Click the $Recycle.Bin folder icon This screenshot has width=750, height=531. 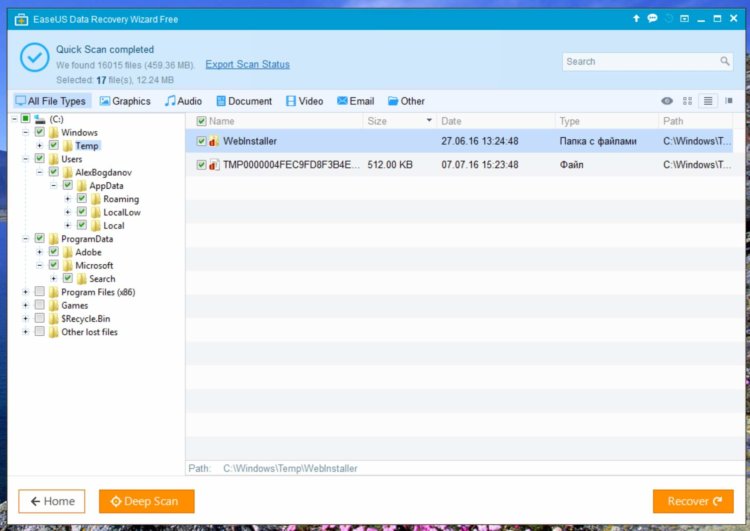click(54, 319)
